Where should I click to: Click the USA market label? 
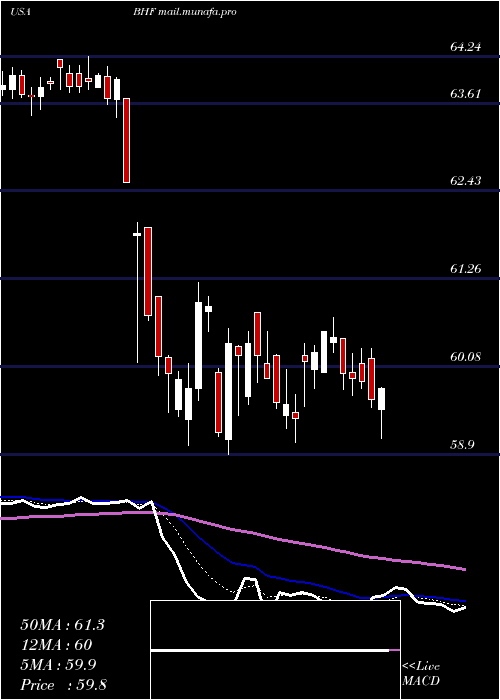coord(20,12)
